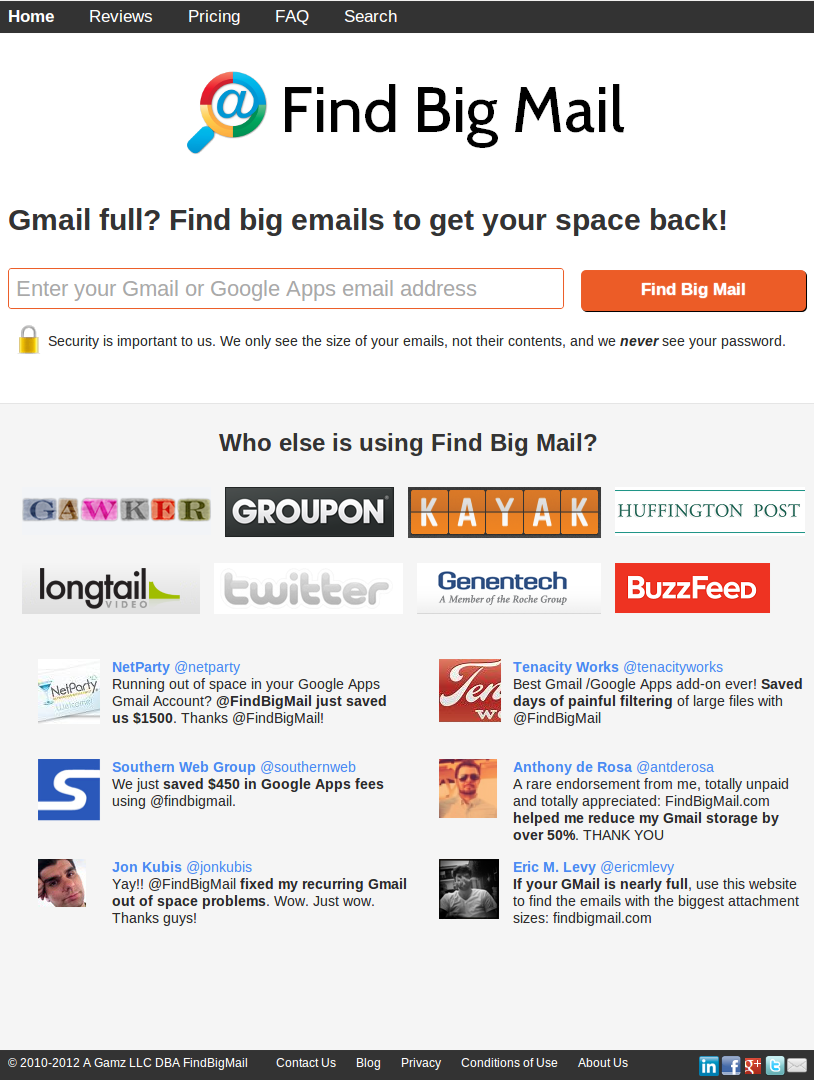Click Jon Kubis's avatar thumbnail
The width and height of the screenshot is (814, 1080).
coord(62,883)
